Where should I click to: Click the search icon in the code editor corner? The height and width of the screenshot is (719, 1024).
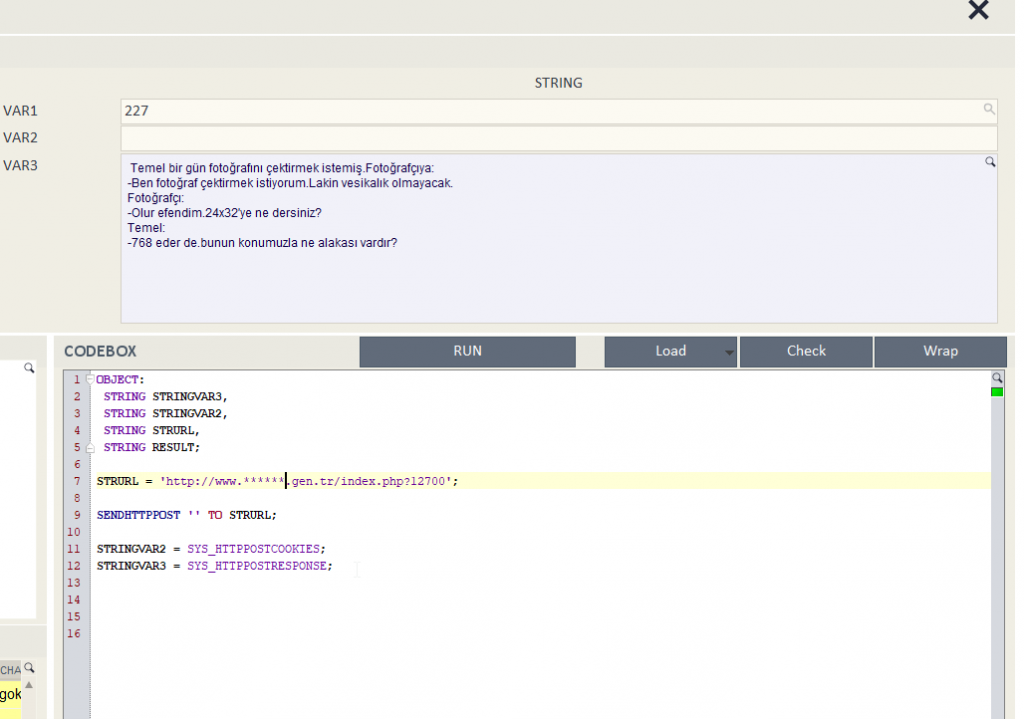pos(996,378)
